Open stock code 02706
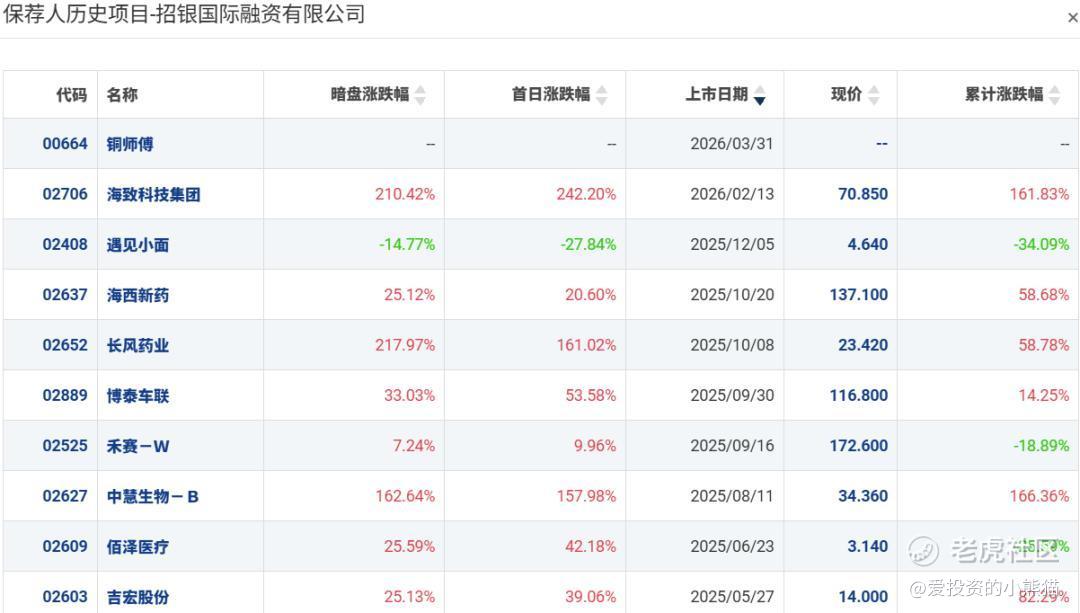Image resolution: width=1080 pixels, height=613 pixels. pyautogui.click(x=65, y=194)
